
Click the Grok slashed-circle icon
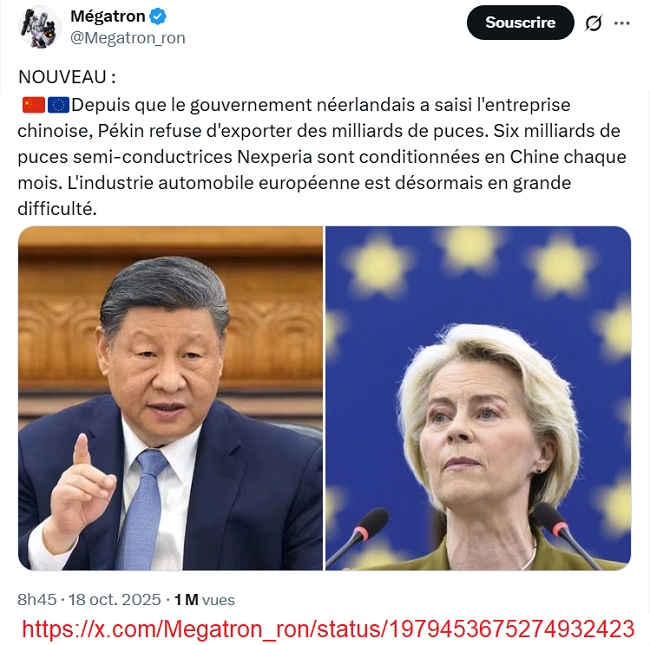coord(593,23)
